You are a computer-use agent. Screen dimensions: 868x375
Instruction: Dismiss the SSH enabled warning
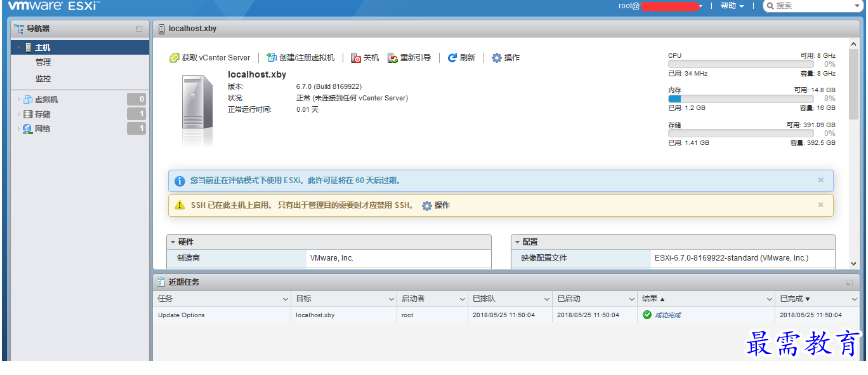pyautogui.click(x=820, y=204)
